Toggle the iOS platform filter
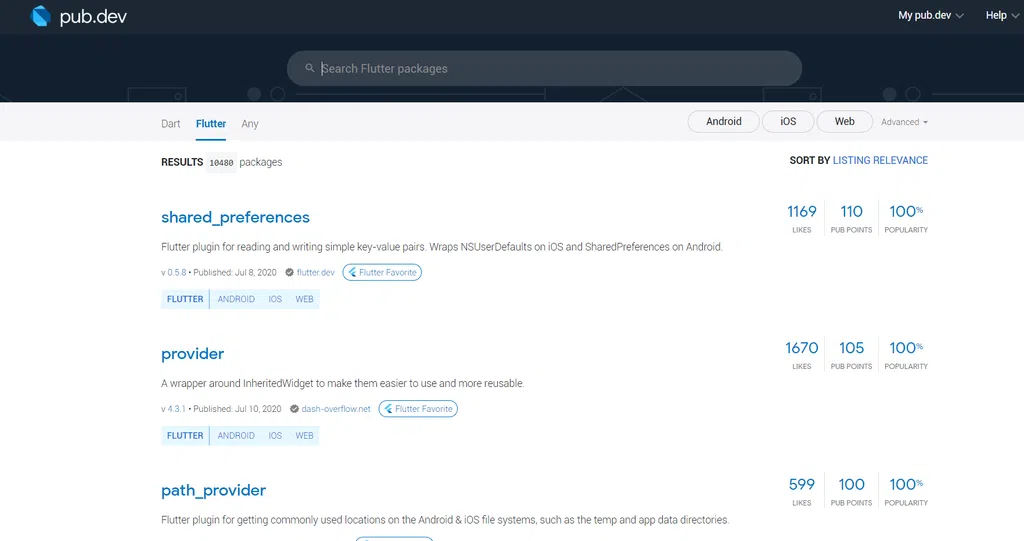The image size is (1024, 541). pos(788,122)
